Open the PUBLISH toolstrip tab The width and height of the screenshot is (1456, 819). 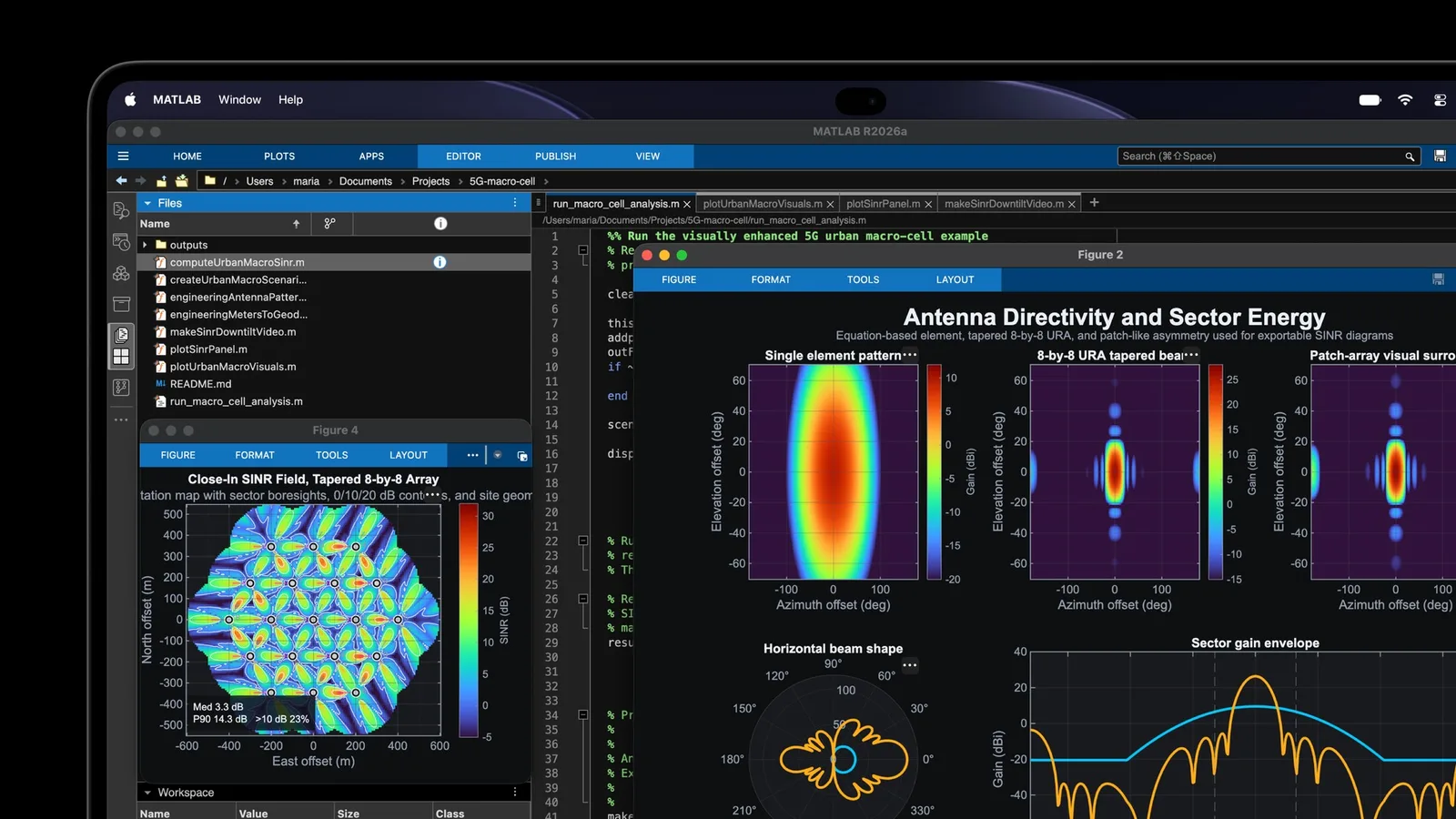(x=556, y=157)
